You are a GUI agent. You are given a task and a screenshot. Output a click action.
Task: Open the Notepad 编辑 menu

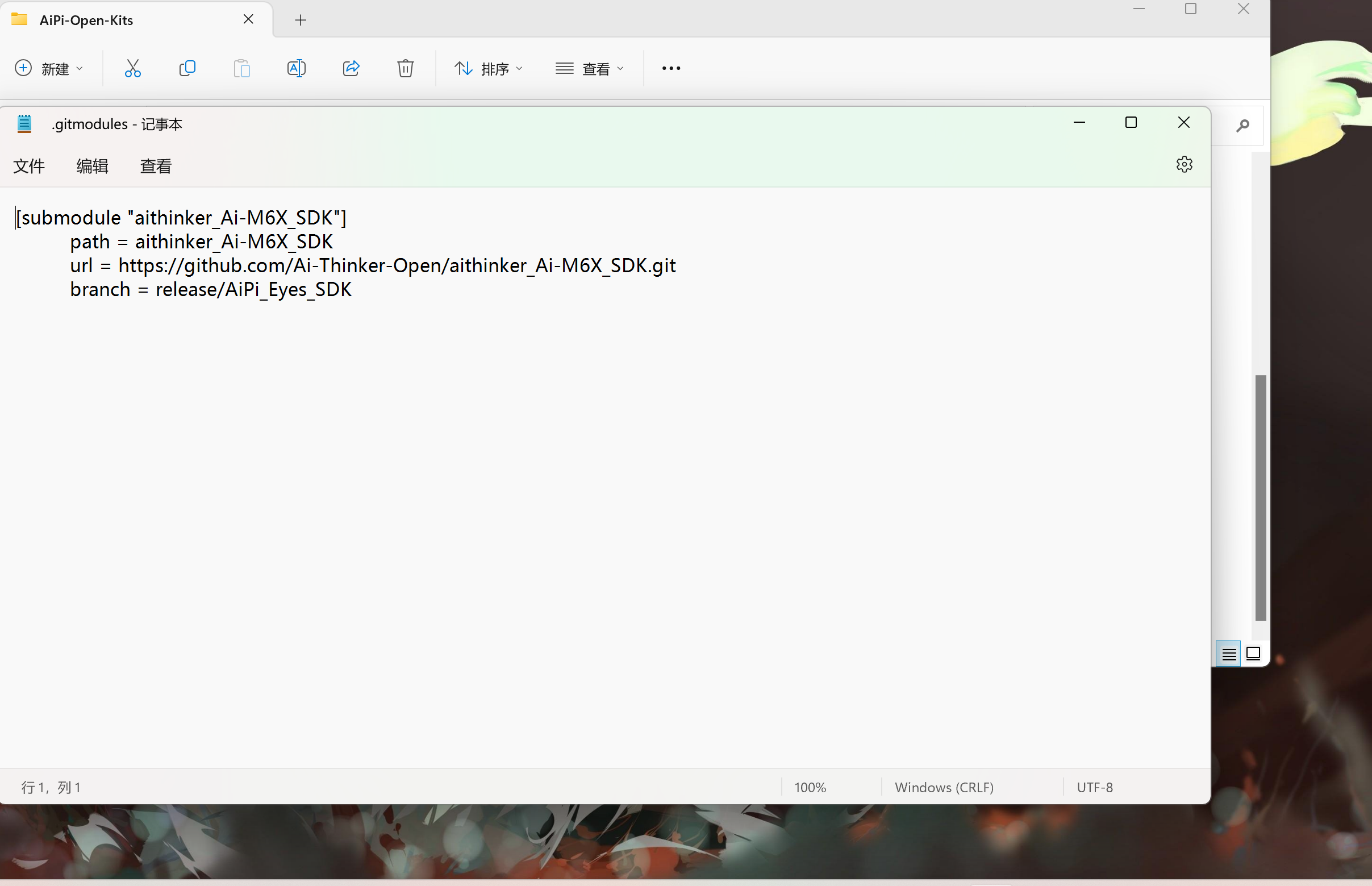[x=93, y=167]
